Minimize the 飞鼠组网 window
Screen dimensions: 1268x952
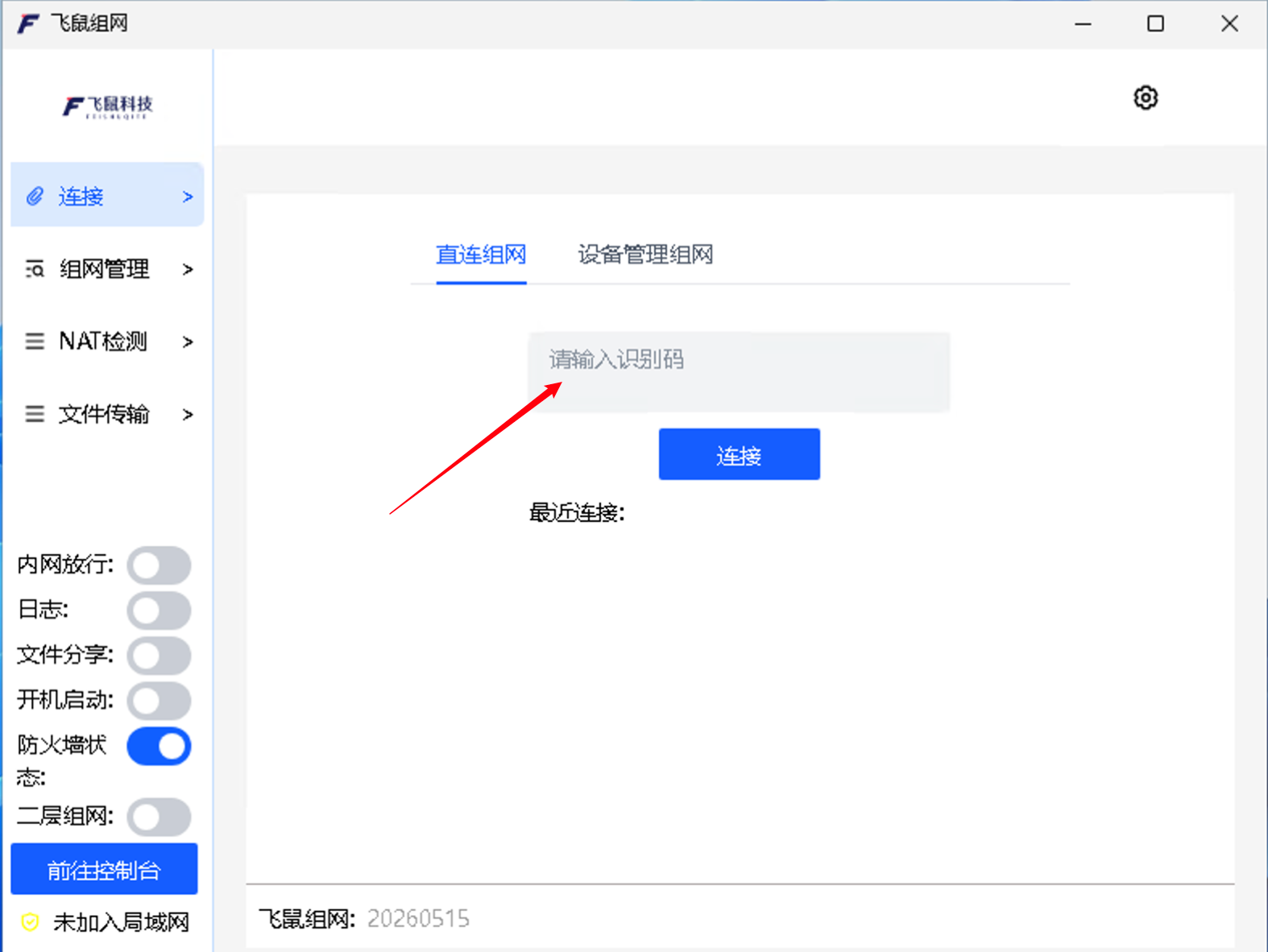1084,24
